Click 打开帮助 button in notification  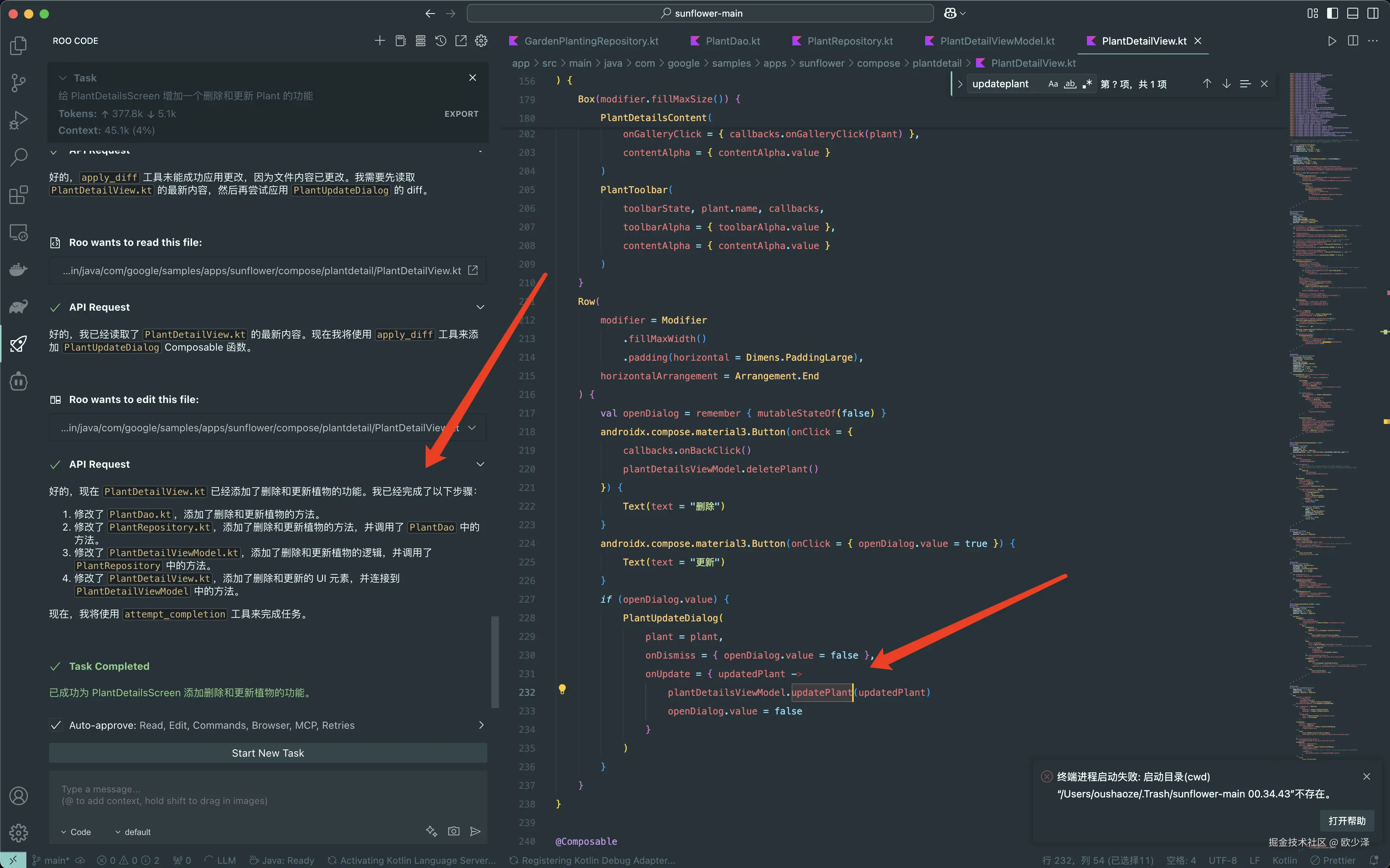[x=1347, y=820]
